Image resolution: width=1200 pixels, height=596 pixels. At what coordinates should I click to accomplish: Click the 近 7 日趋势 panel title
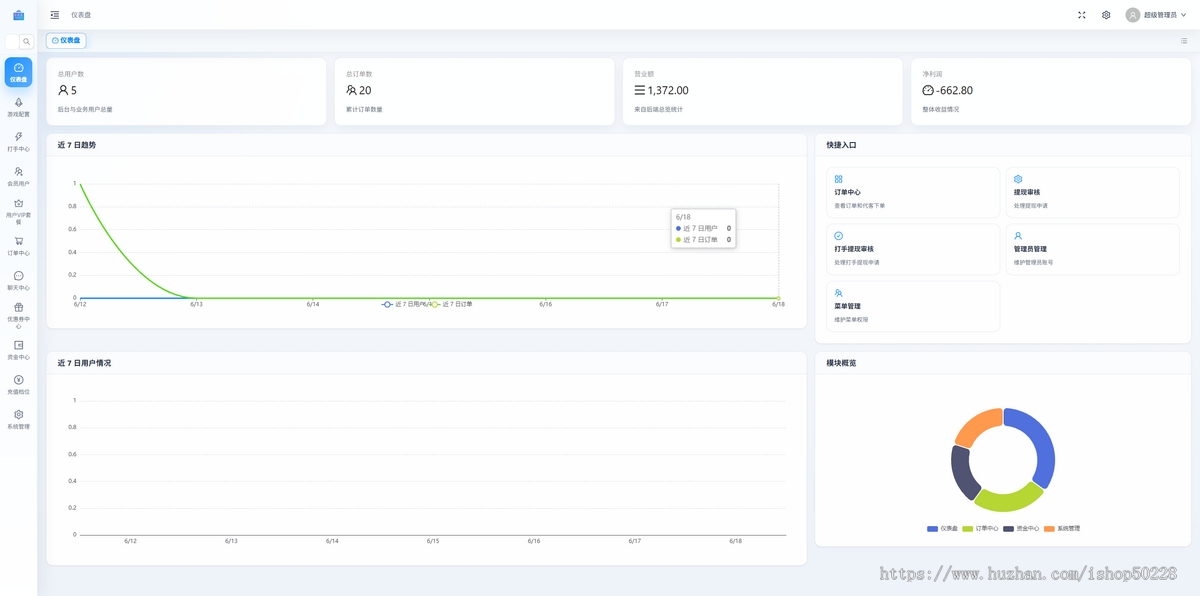coord(77,145)
